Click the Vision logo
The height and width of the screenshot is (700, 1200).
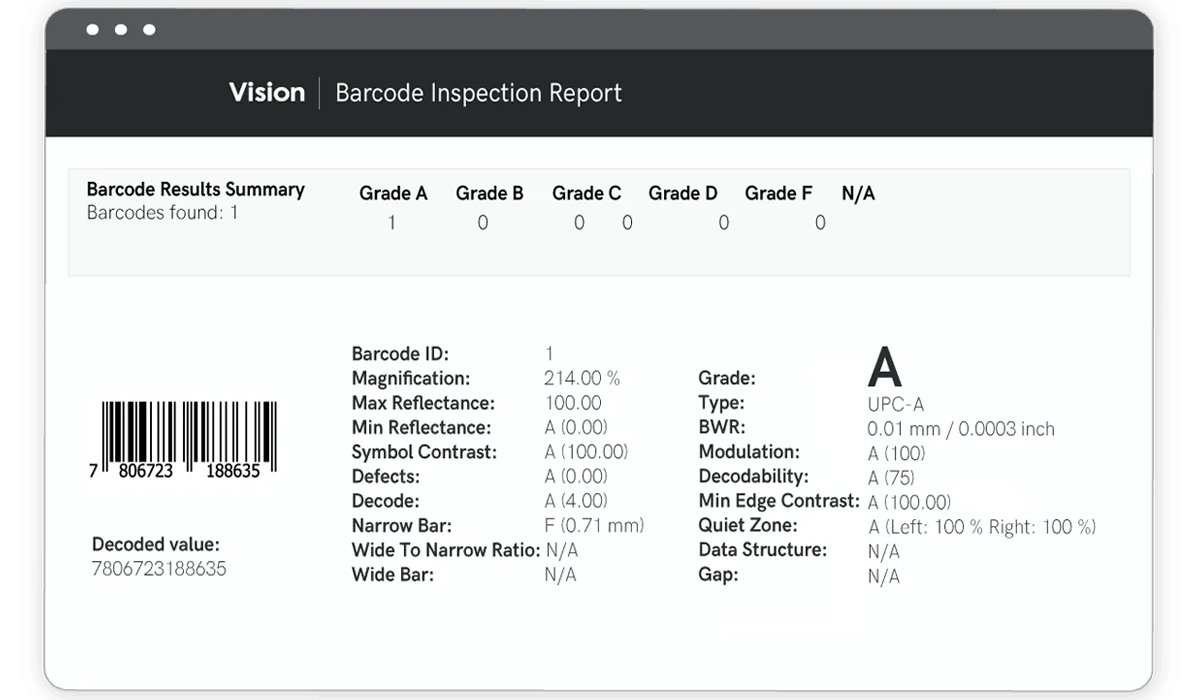tap(267, 92)
